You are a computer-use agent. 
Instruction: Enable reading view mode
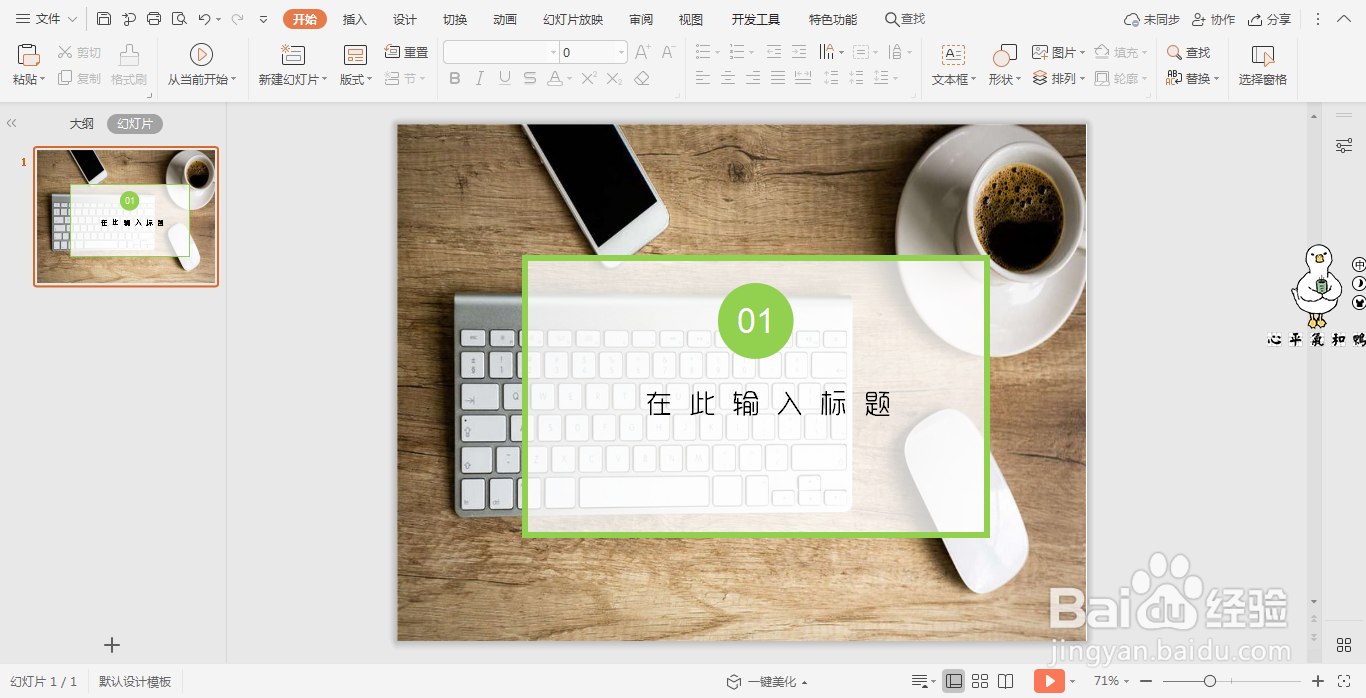coord(1005,681)
